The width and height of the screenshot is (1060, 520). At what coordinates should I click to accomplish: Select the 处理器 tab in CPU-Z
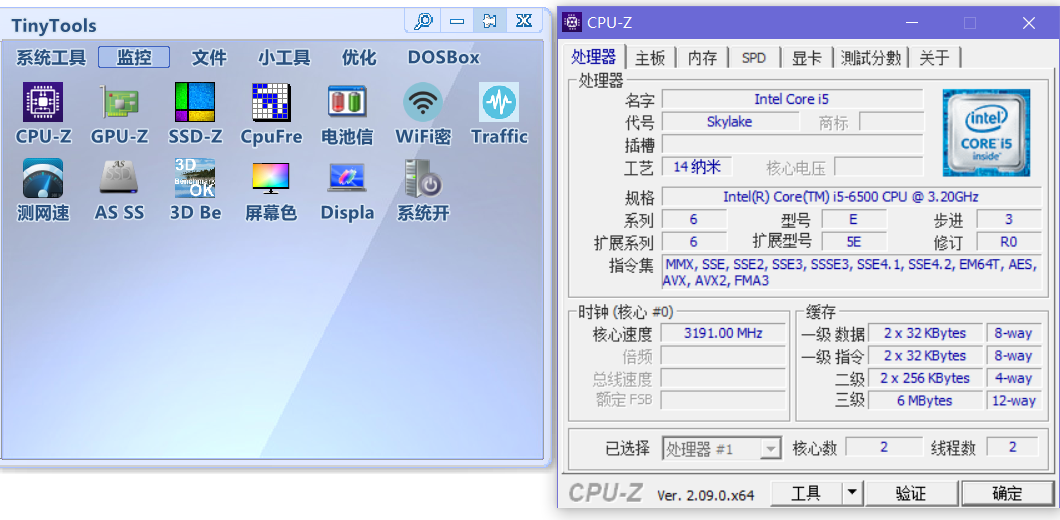(594, 57)
